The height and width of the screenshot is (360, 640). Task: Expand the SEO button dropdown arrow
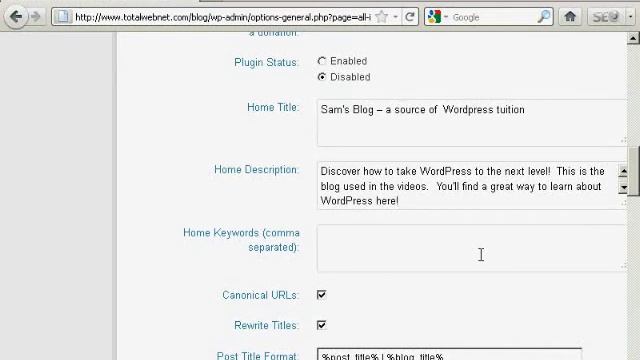click(x=631, y=17)
